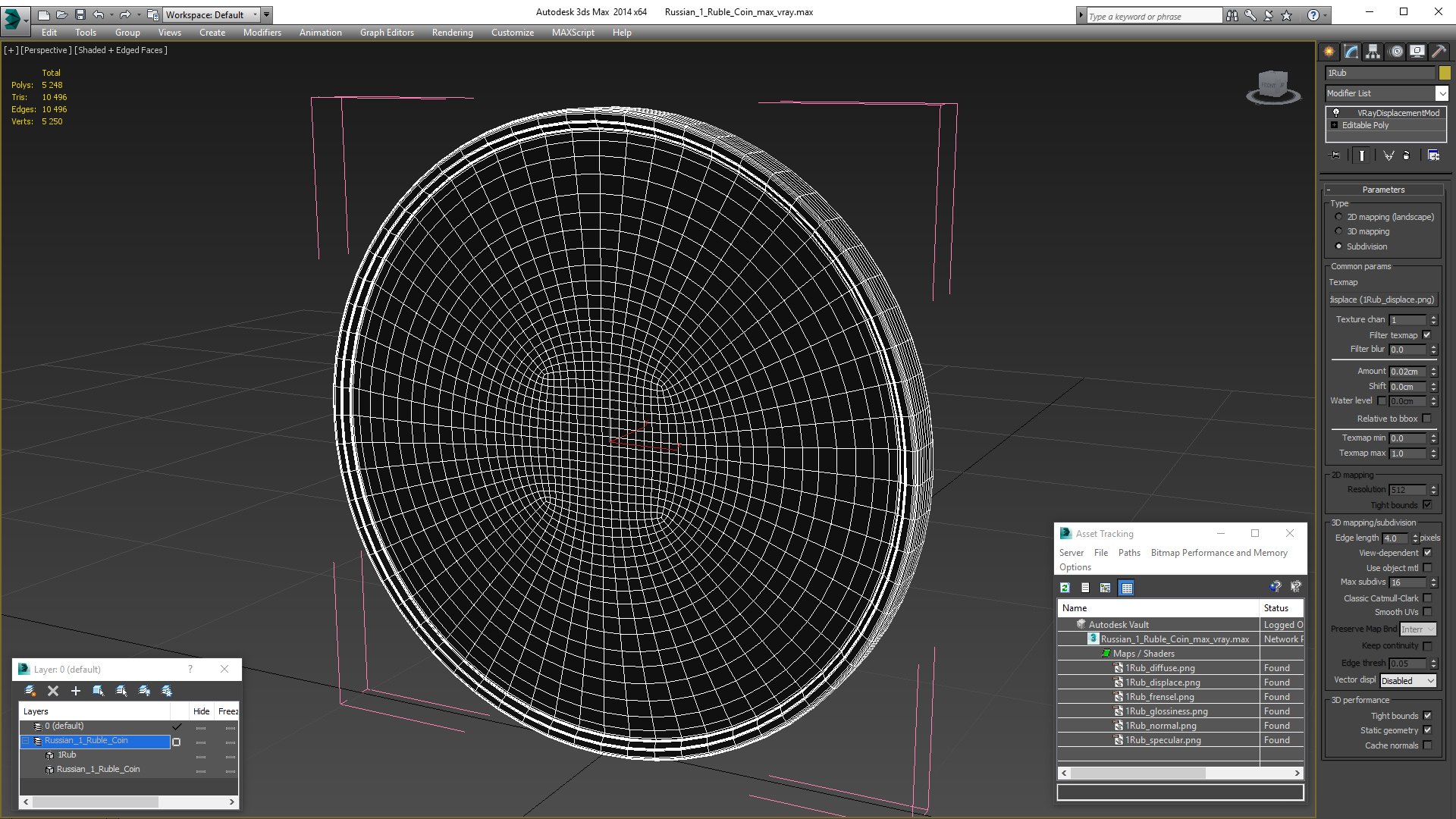Select Subdivision radio button
The image size is (1456, 819).
[x=1338, y=246]
